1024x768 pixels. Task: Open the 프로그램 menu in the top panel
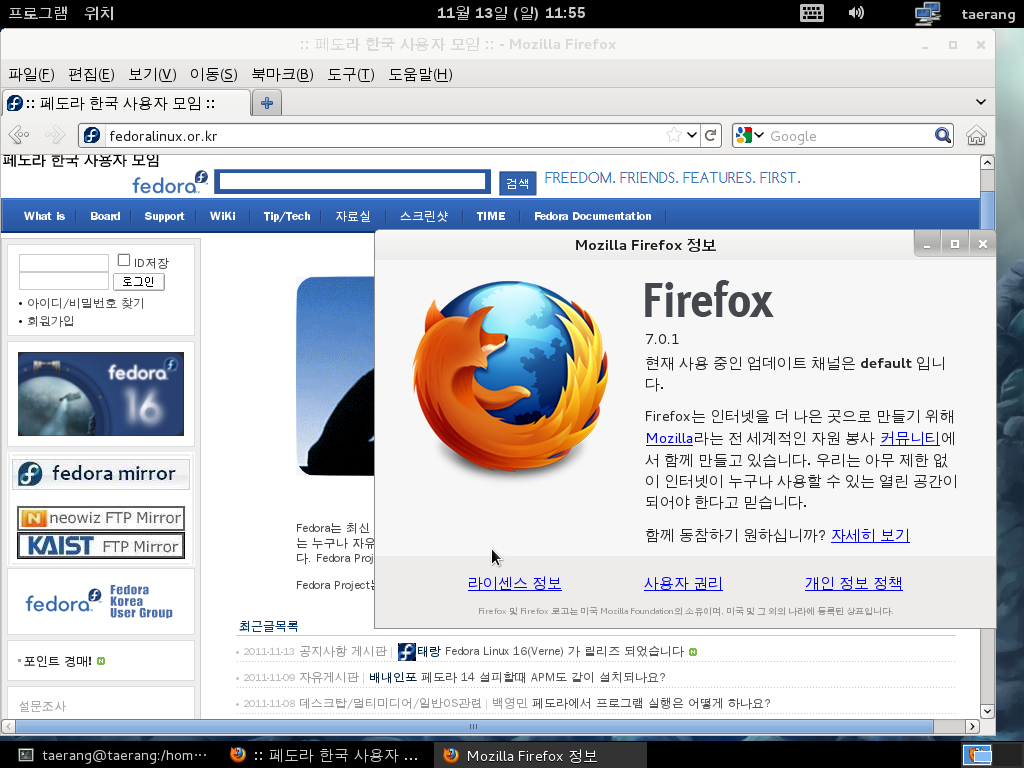37,13
